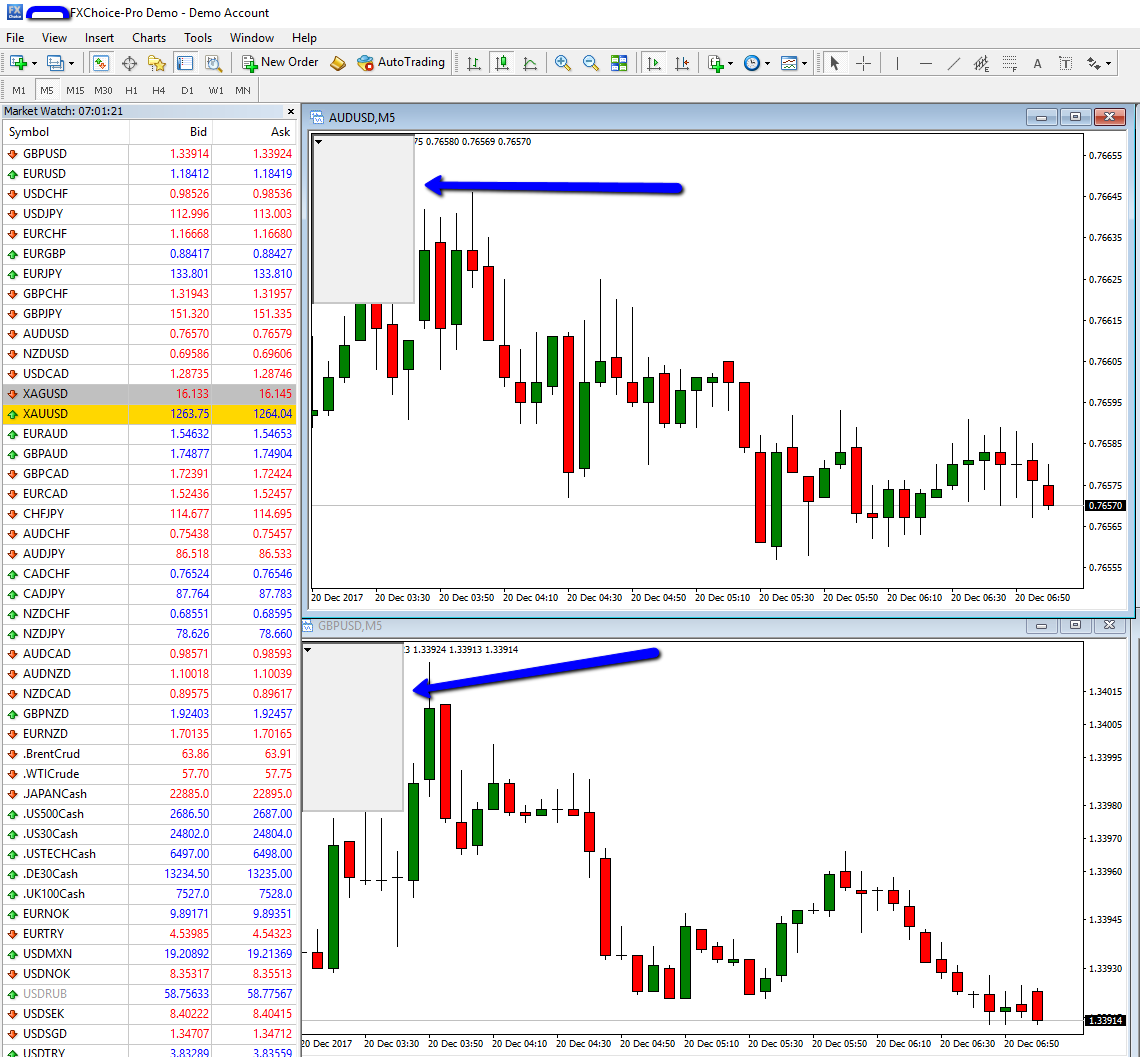Open the Charts menu
1140x1057 pixels.
click(149, 38)
